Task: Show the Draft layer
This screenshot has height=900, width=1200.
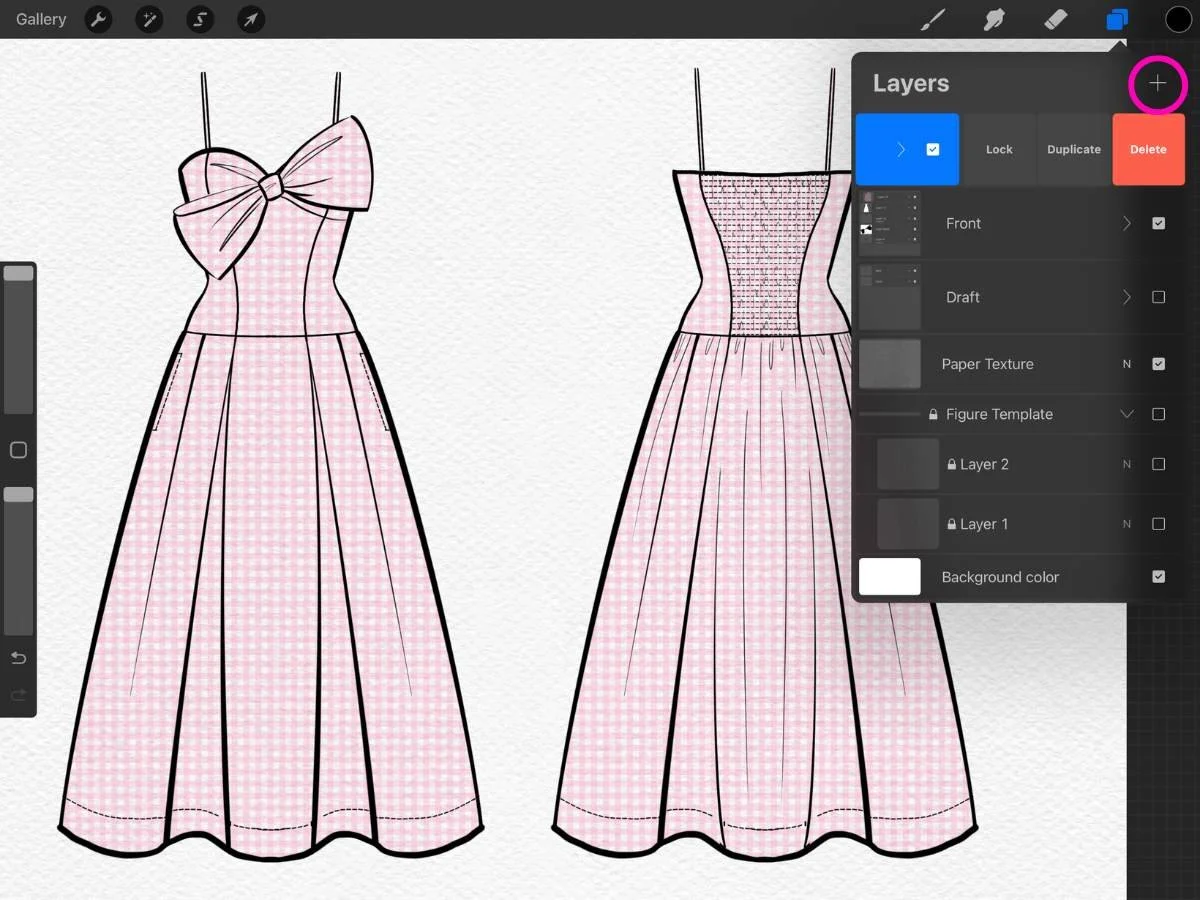Action: 1158,297
